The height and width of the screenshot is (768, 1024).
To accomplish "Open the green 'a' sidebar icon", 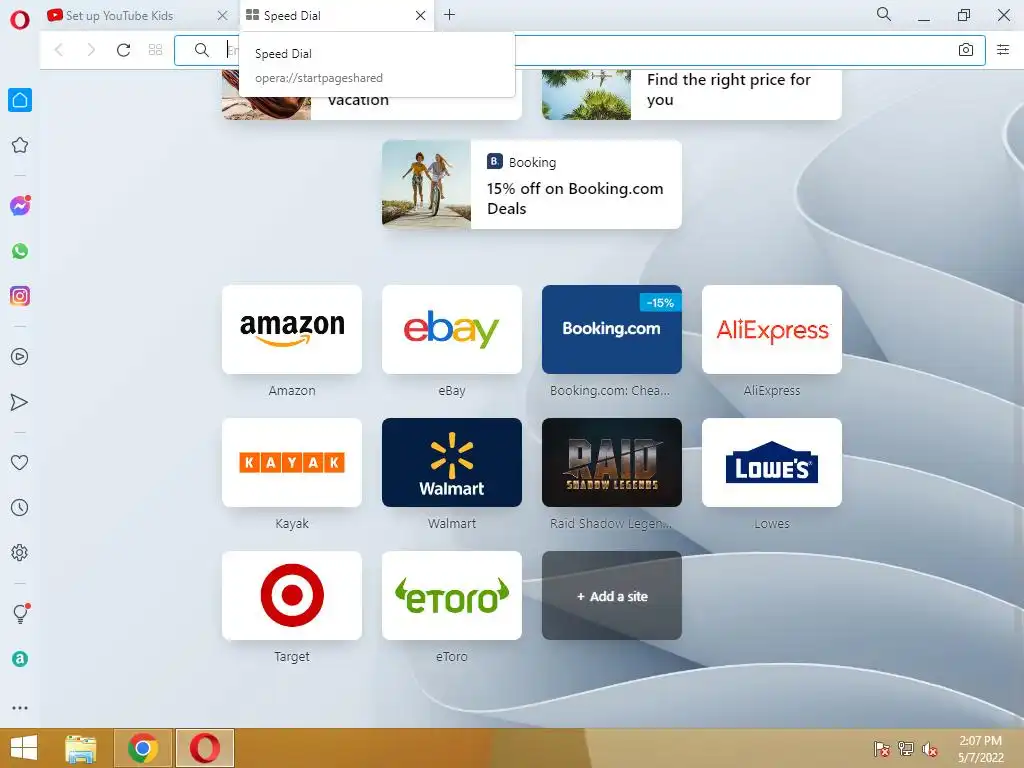I will 20,659.
